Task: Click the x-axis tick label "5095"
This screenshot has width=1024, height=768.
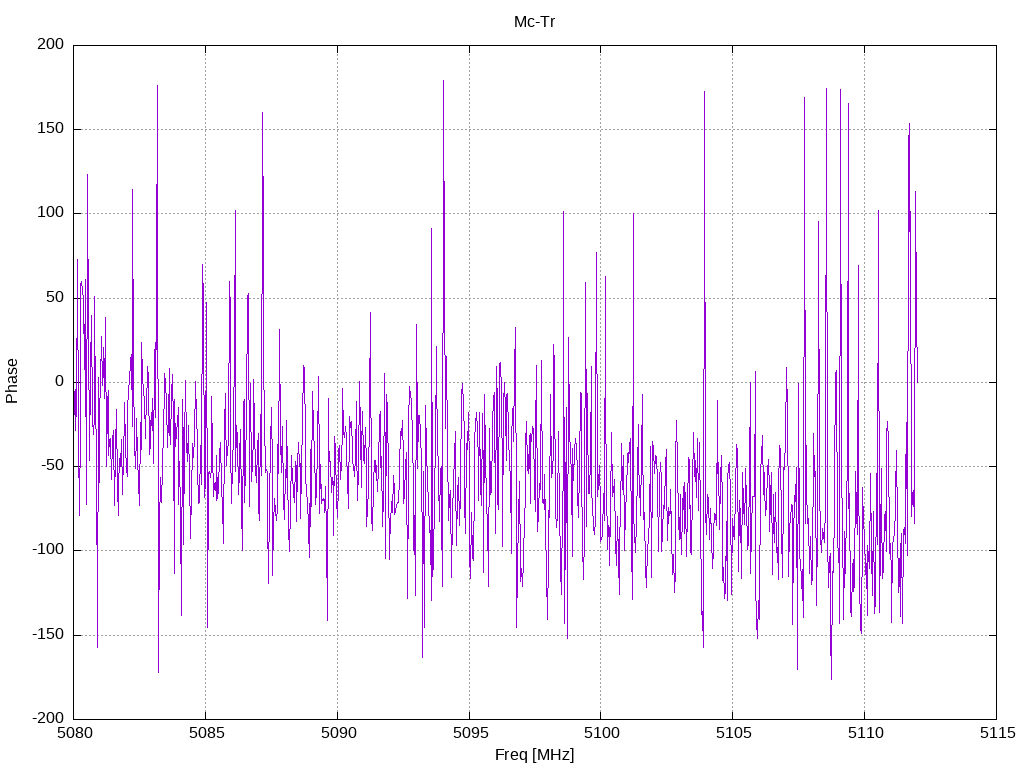Action: tap(470, 733)
